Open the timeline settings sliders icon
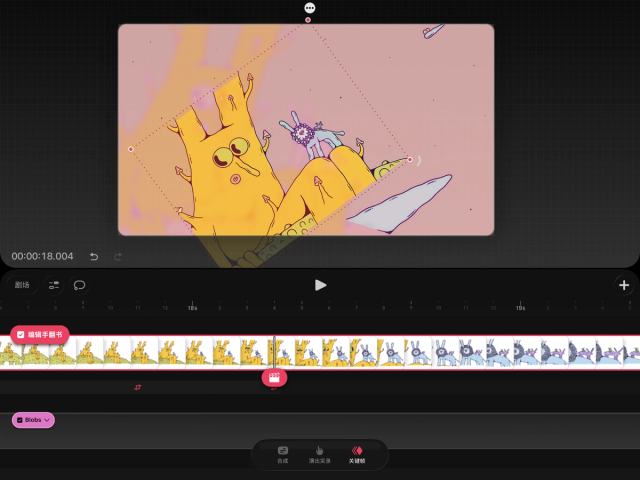 (54, 285)
